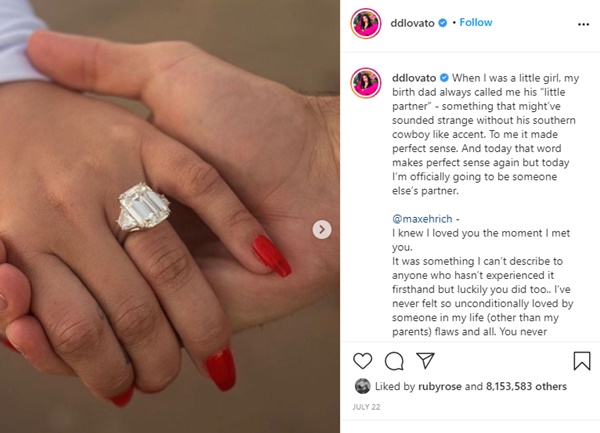Open ddlovato profile picture in the header

(366, 23)
